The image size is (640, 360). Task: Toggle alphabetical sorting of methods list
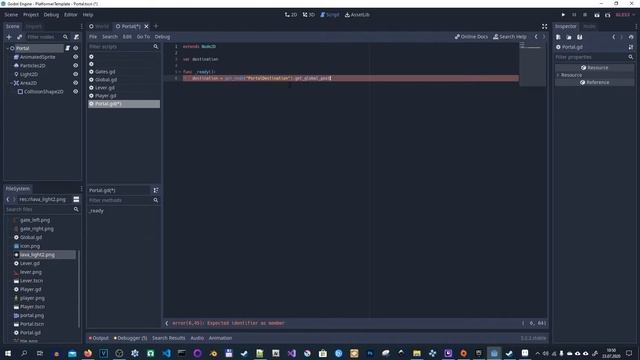(156, 190)
